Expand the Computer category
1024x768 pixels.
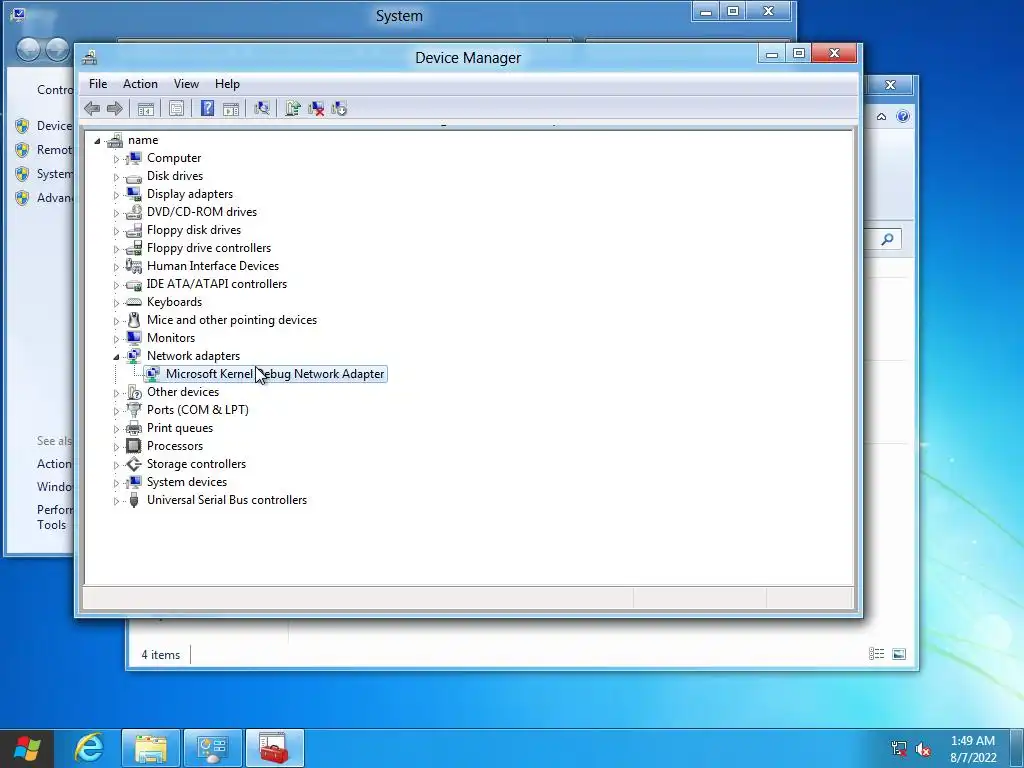[x=116, y=159]
